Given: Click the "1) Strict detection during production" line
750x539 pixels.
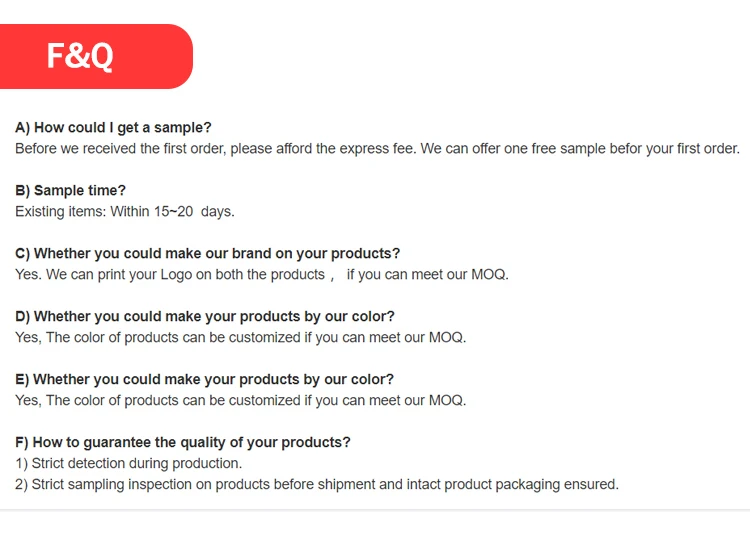Looking at the screenshot, I should tap(128, 463).
